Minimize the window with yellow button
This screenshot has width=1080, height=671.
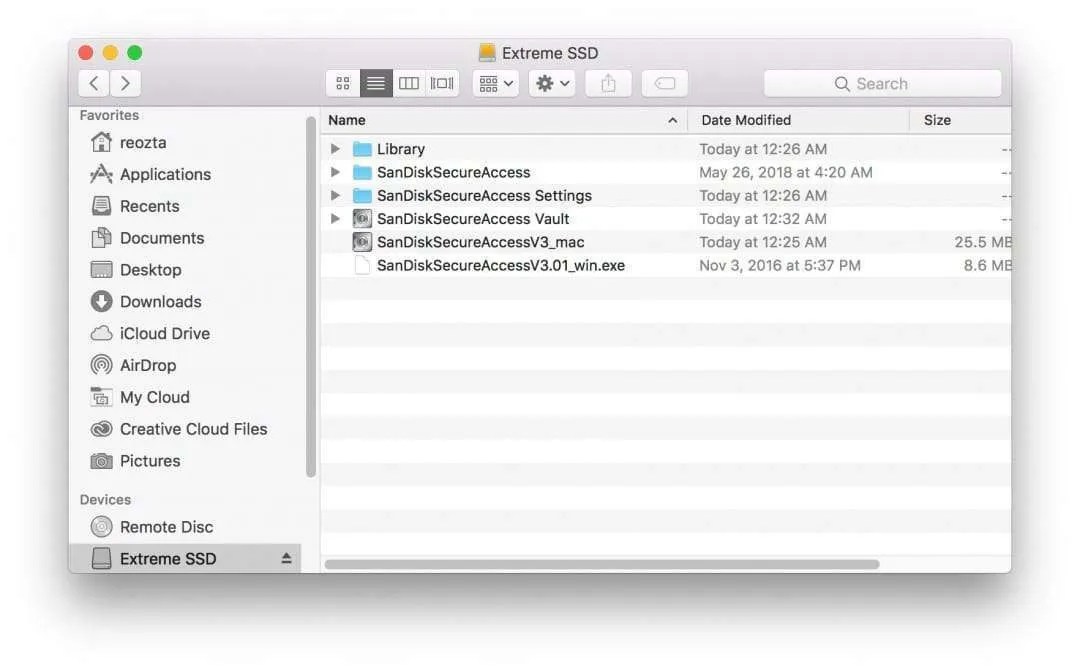pos(110,52)
